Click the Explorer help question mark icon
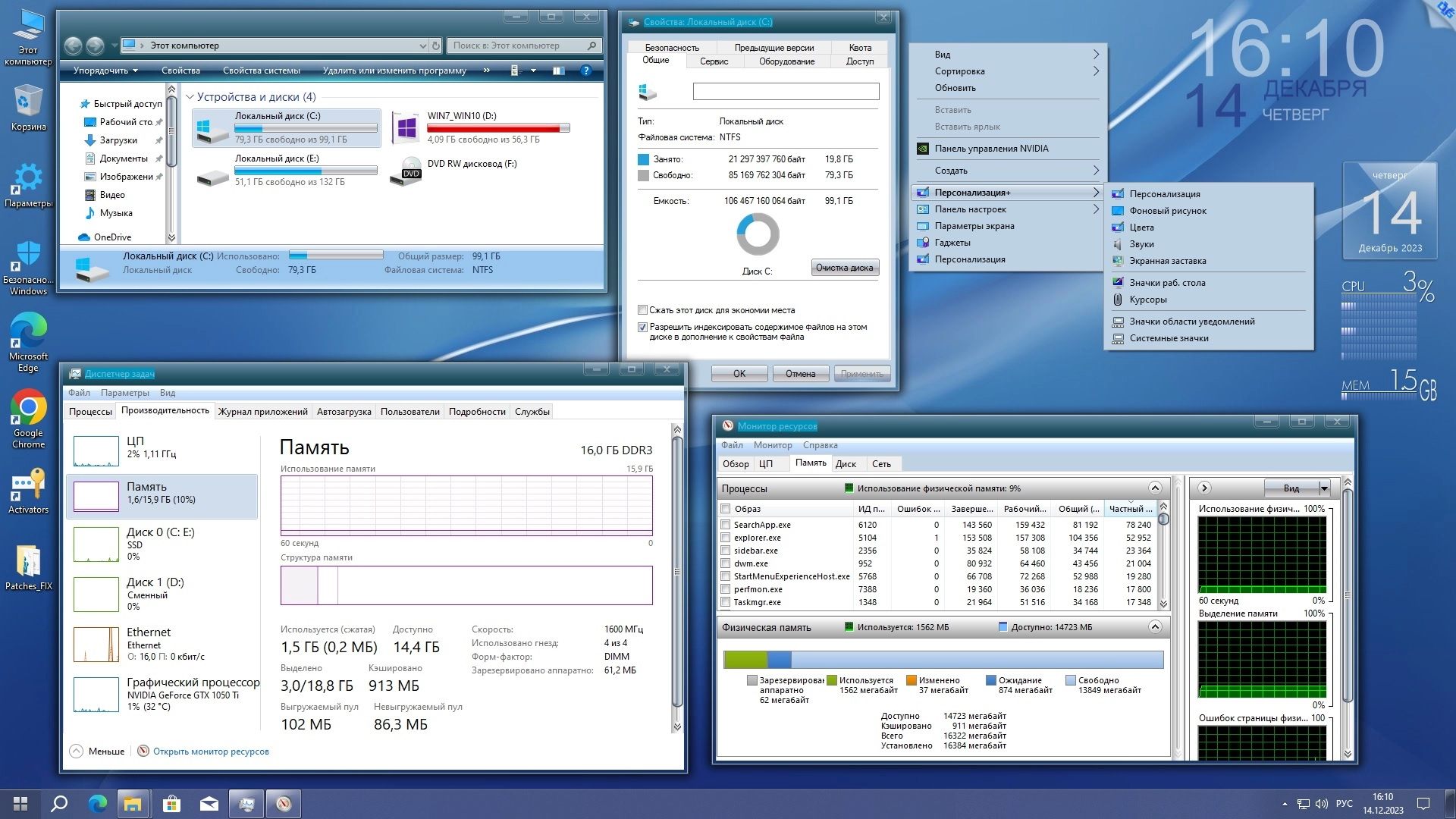This screenshot has width=1456, height=819. point(585,71)
